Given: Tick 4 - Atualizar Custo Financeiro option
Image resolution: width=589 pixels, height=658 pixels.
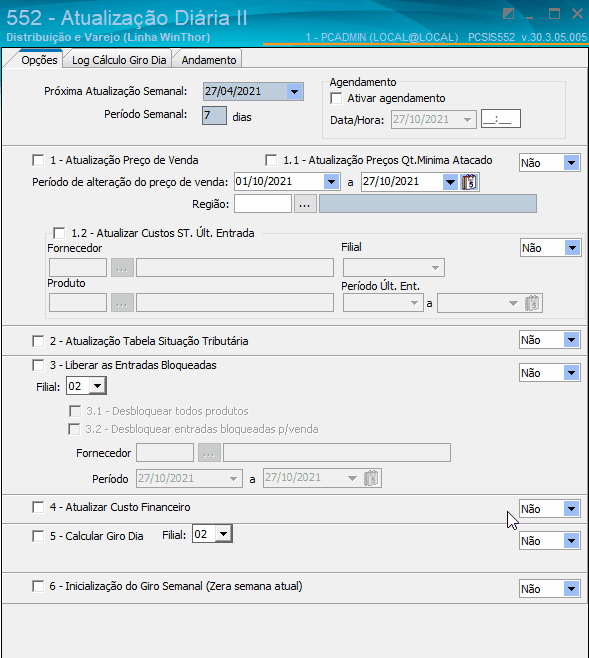Looking at the screenshot, I should (x=38, y=507).
